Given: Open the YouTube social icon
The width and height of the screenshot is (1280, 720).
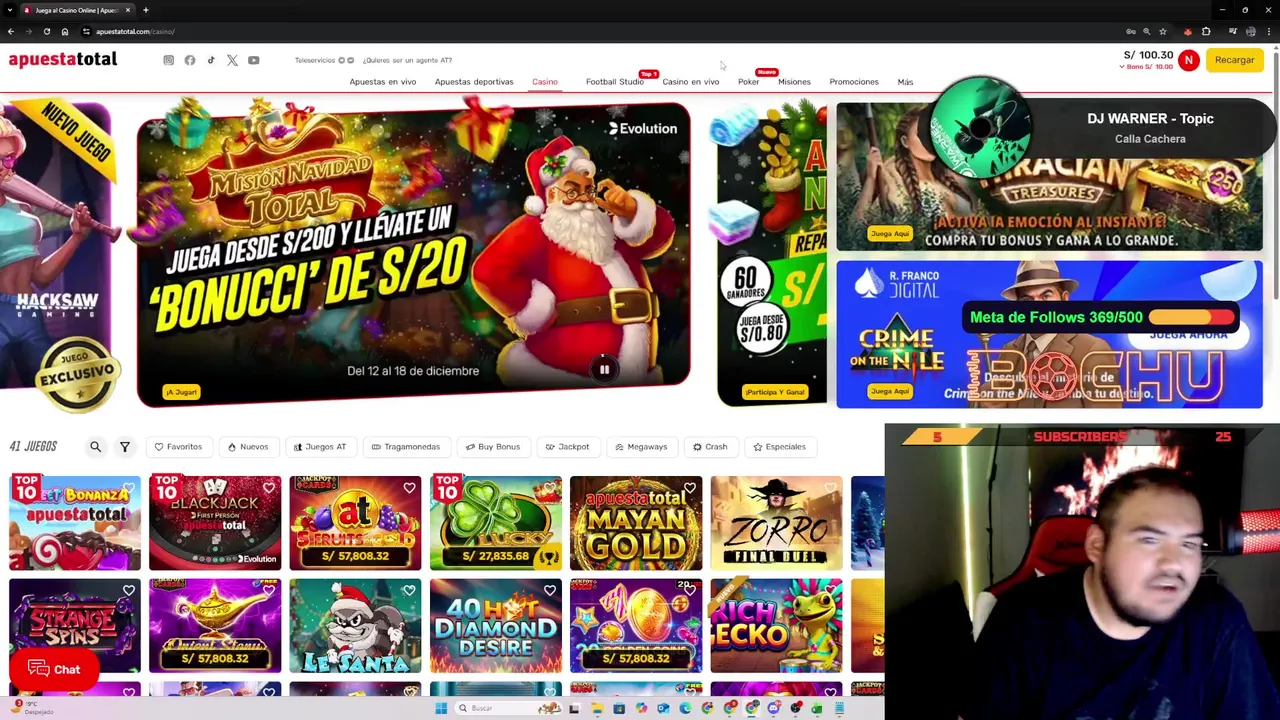Looking at the screenshot, I should [254, 60].
